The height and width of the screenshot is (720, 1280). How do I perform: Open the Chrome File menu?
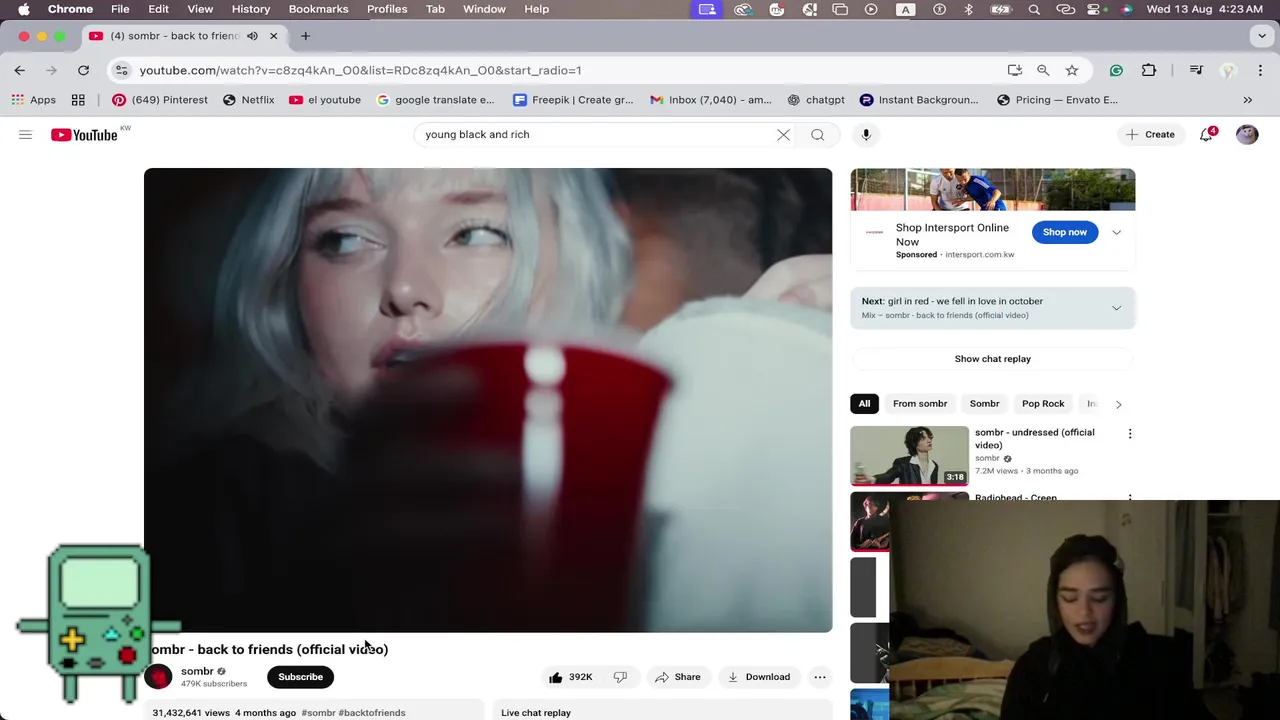pyautogui.click(x=120, y=9)
